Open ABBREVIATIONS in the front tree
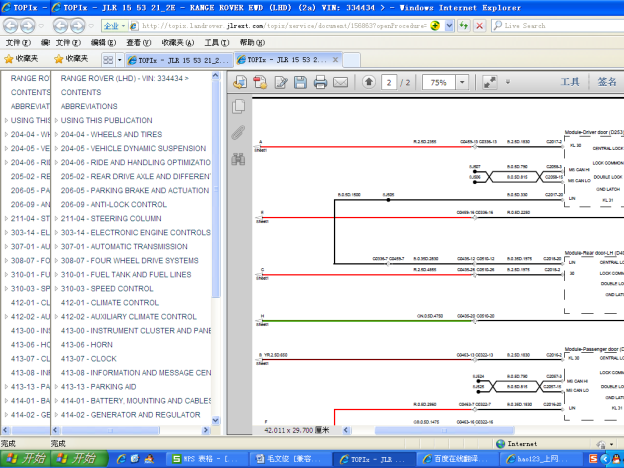Image resolution: width=624 pixels, height=468 pixels. pos(89,106)
